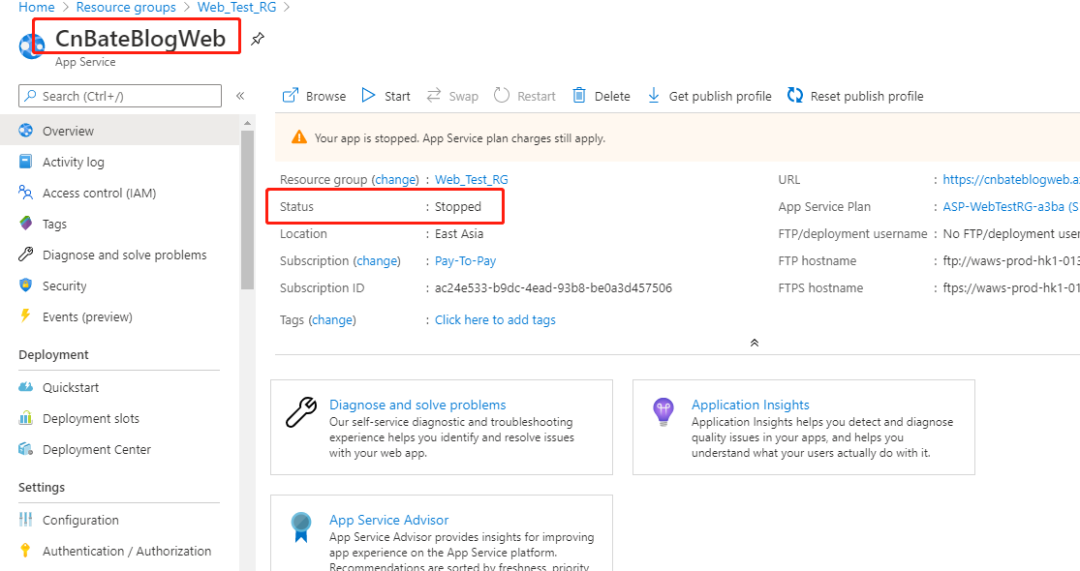Open the Pay-To-Pay subscription link
This screenshot has width=1080, height=571.
(x=465, y=260)
